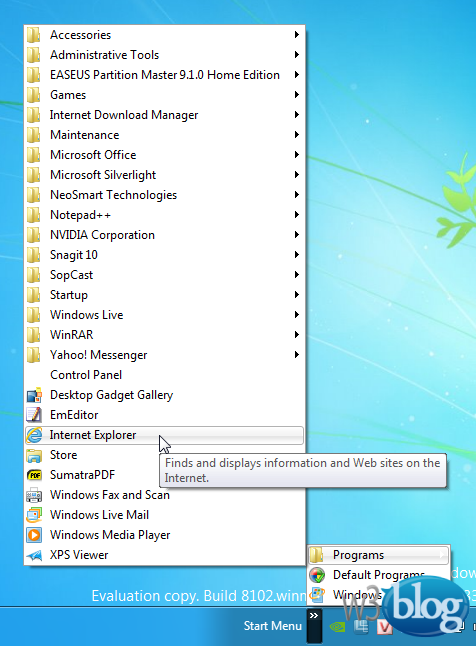Click the Start Menu toolbar label

click(x=272, y=626)
